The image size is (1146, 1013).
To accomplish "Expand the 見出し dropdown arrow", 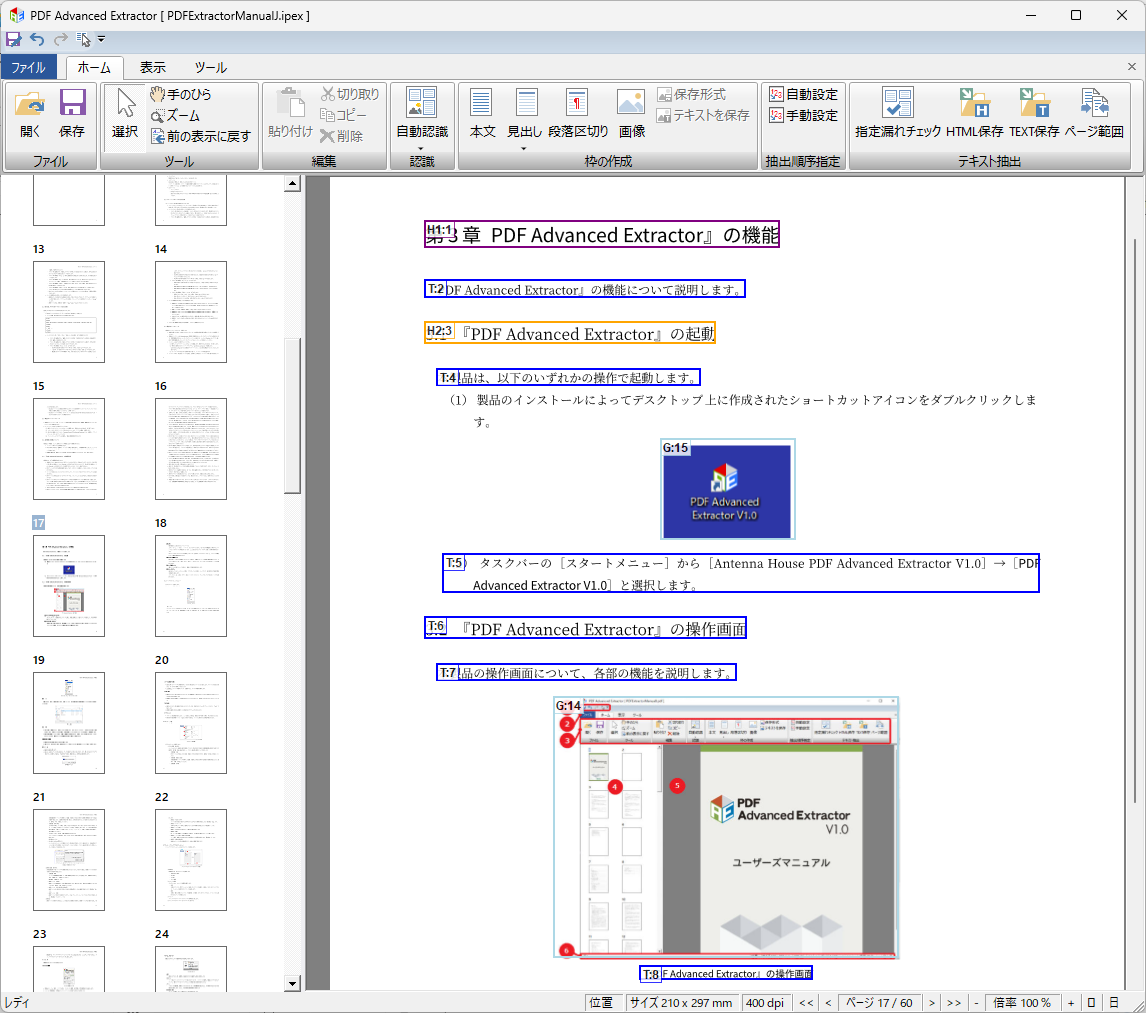I will coord(524,148).
